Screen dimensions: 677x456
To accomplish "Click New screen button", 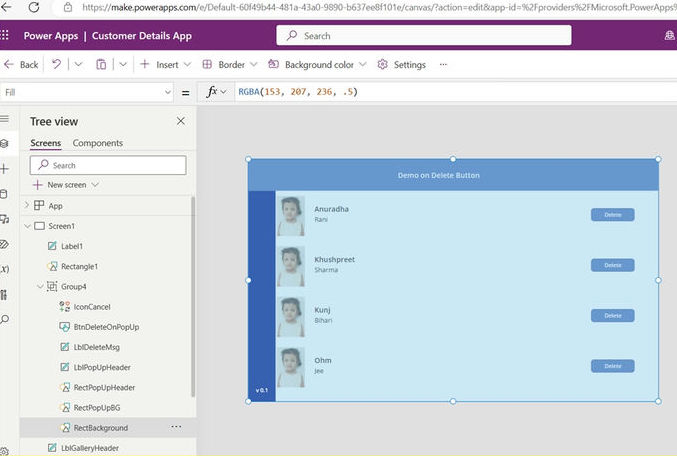I will click(60, 185).
